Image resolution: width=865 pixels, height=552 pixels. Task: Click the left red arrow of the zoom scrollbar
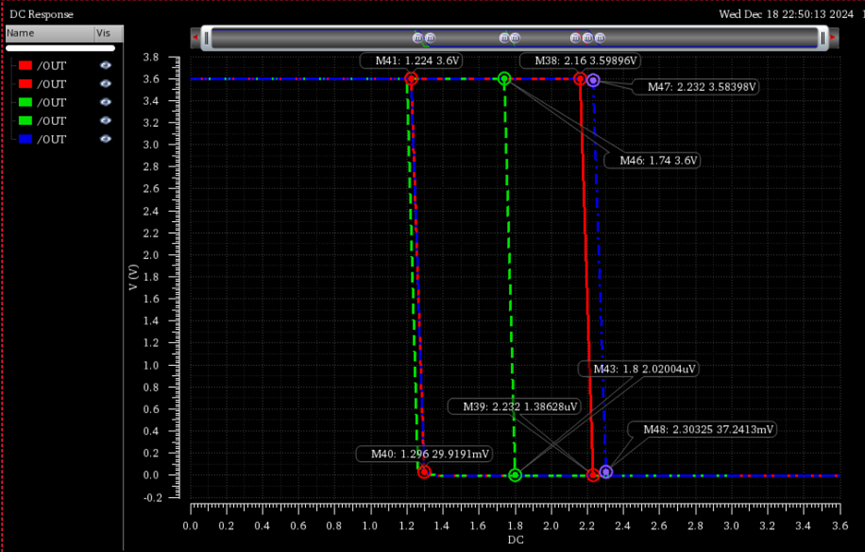195,37
